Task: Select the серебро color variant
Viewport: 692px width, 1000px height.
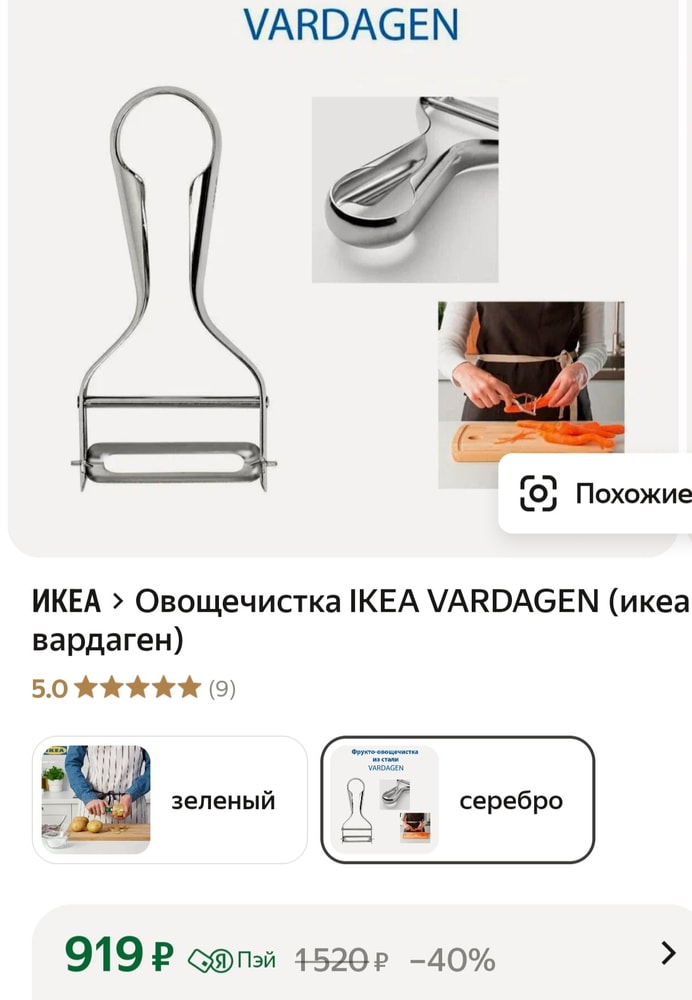Action: tap(458, 800)
